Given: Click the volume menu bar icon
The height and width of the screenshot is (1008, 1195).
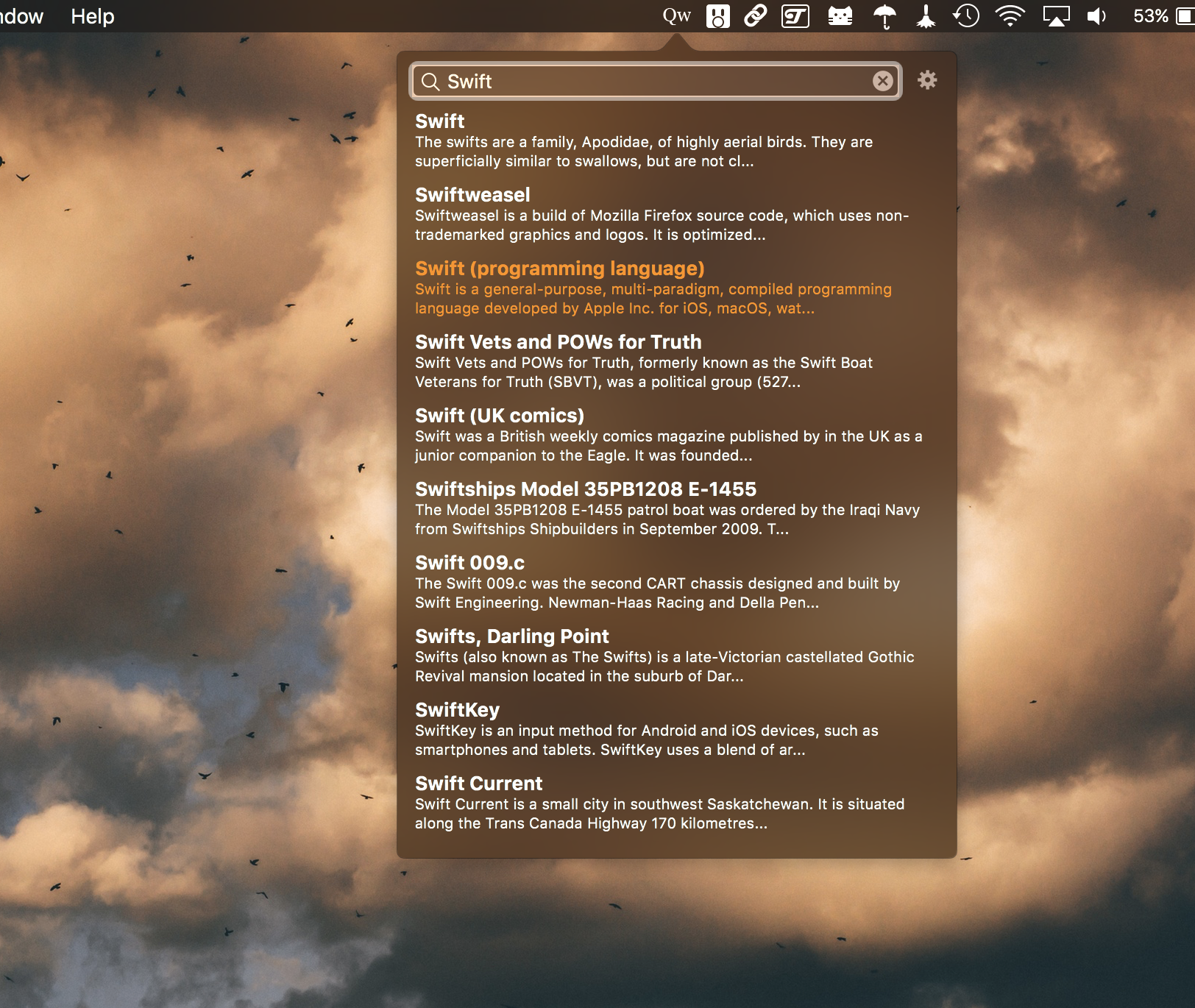Looking at the screenshot, I should click(1096, 15).
